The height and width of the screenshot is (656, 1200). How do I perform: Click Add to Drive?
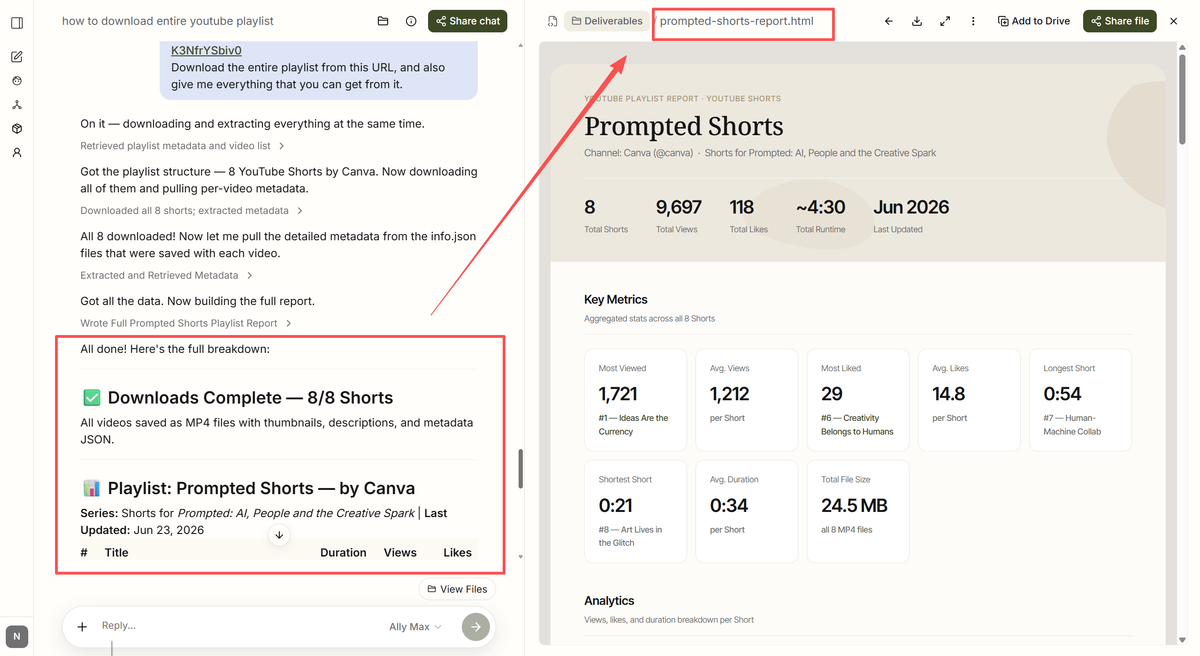1034,21
